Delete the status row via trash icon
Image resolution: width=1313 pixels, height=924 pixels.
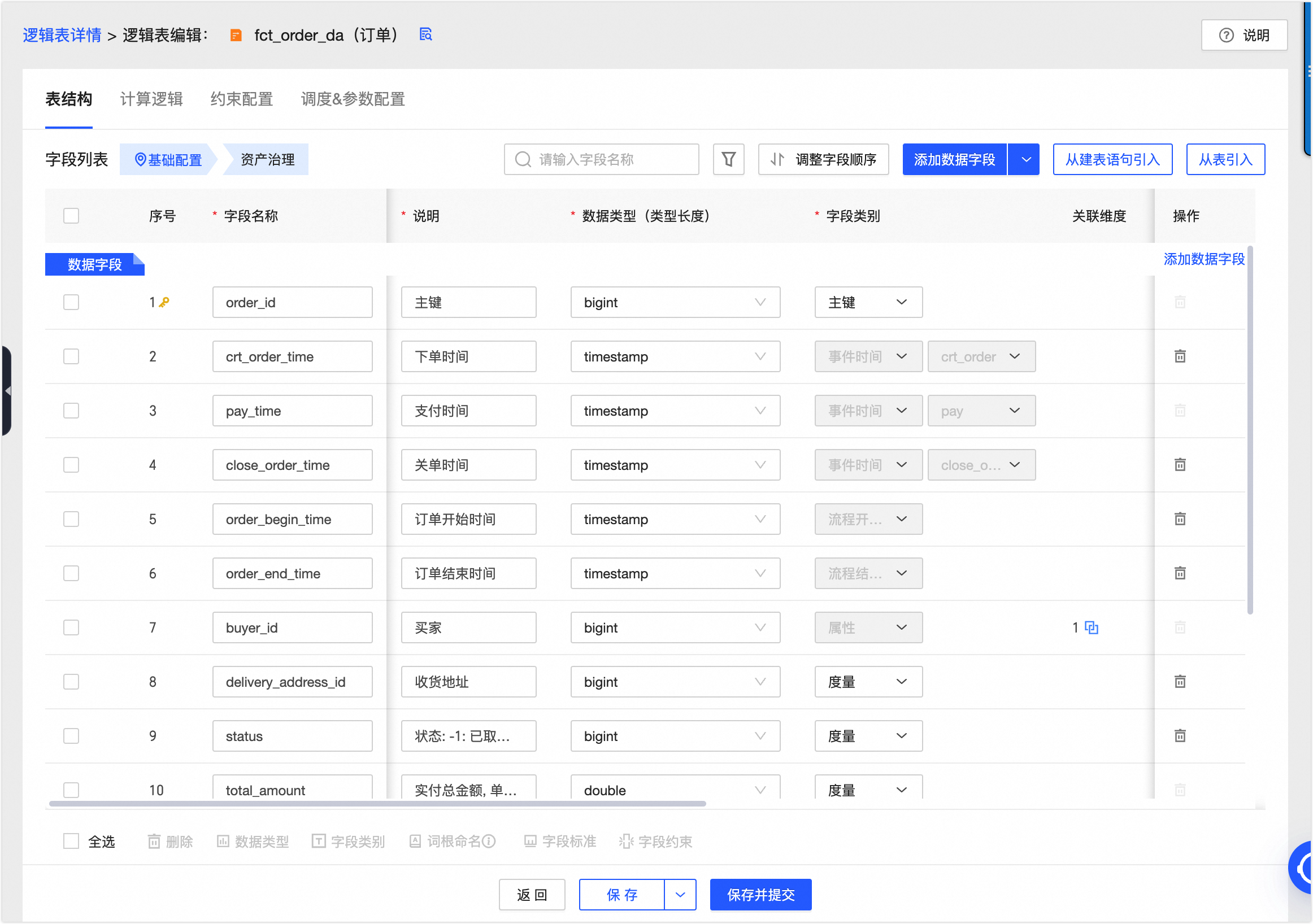tap(1180, 736)
